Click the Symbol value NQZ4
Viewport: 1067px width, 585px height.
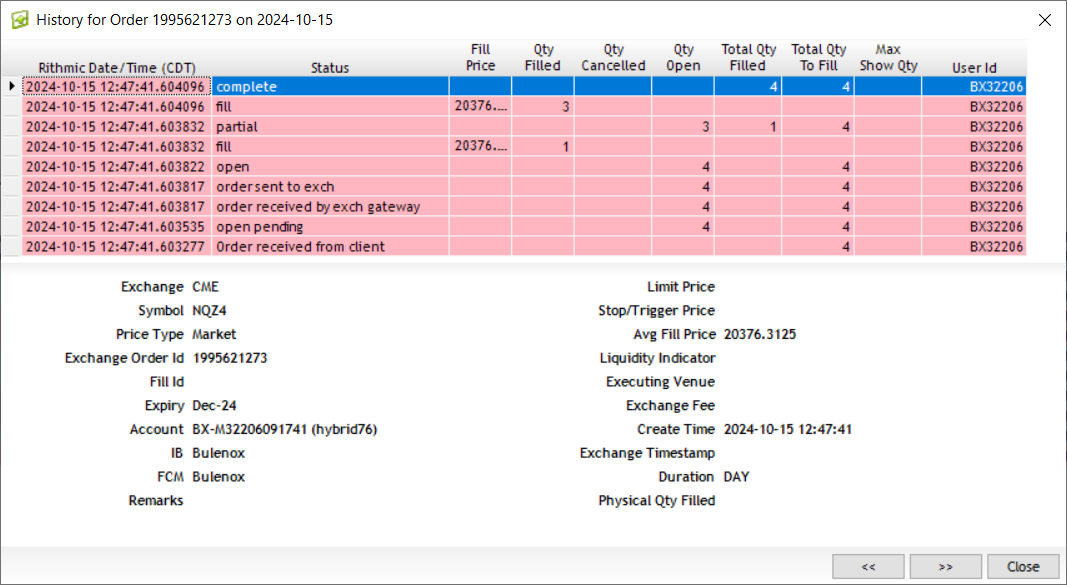[x=210, y=310]
